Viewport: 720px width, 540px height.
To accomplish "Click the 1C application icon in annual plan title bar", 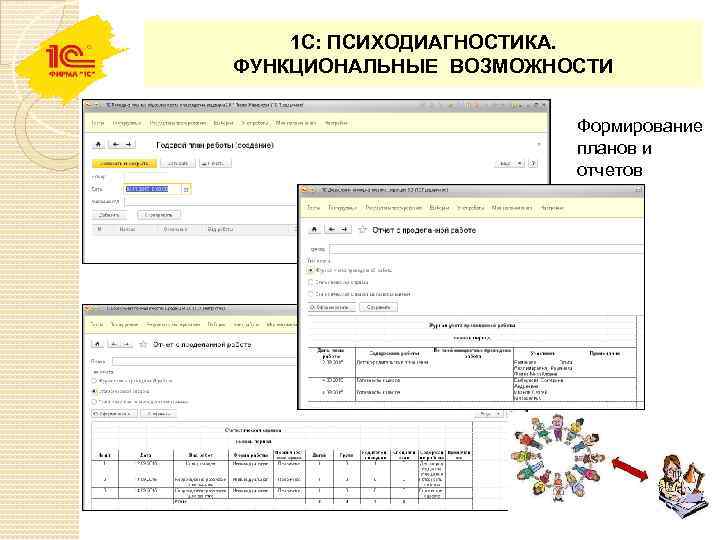I will pos(89,105).
